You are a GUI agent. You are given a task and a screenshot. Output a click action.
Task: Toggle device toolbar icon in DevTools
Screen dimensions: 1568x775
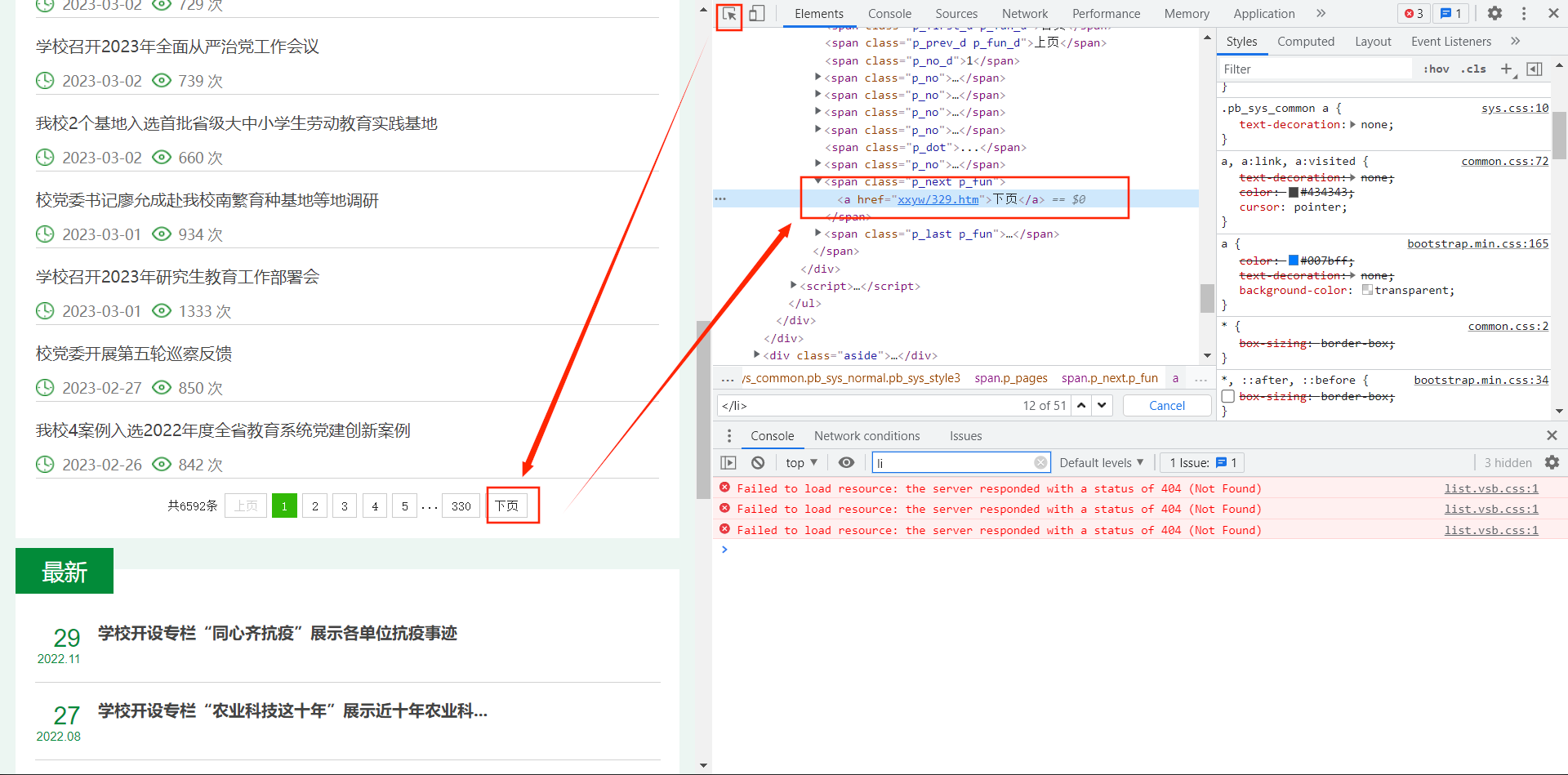[757, 14]
